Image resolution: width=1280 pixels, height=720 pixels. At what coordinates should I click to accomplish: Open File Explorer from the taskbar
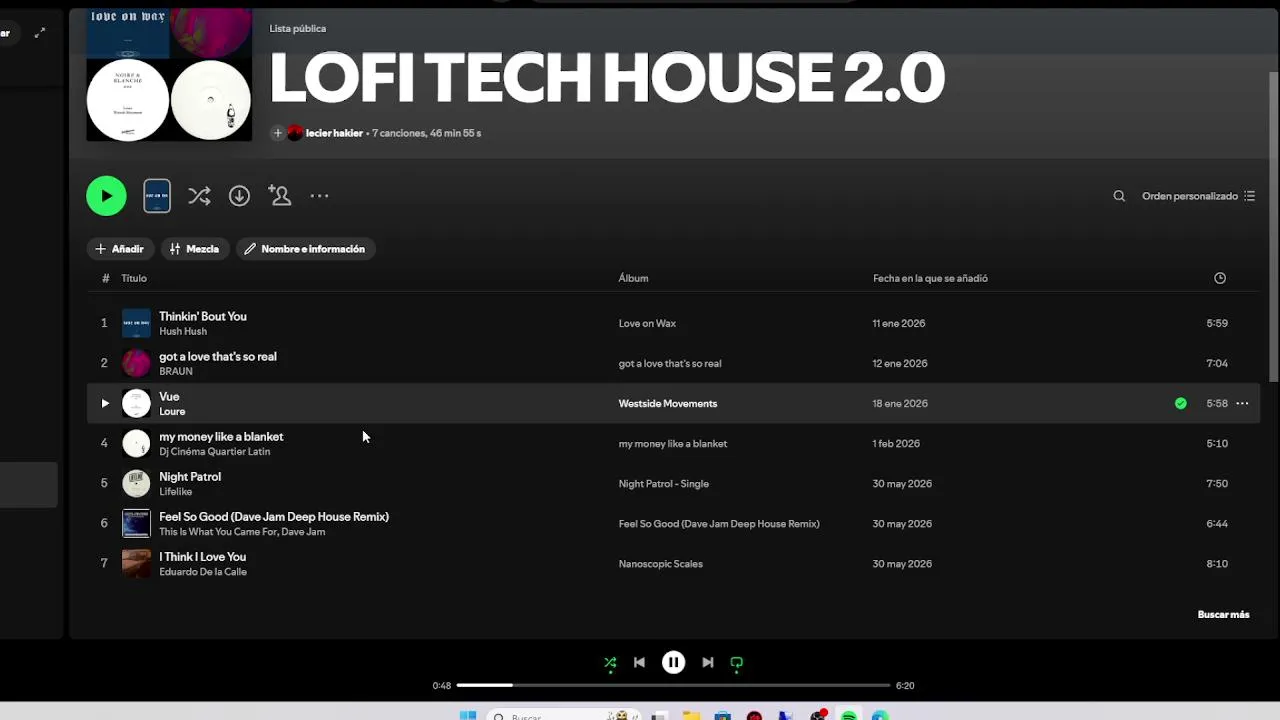pos(691,716)
